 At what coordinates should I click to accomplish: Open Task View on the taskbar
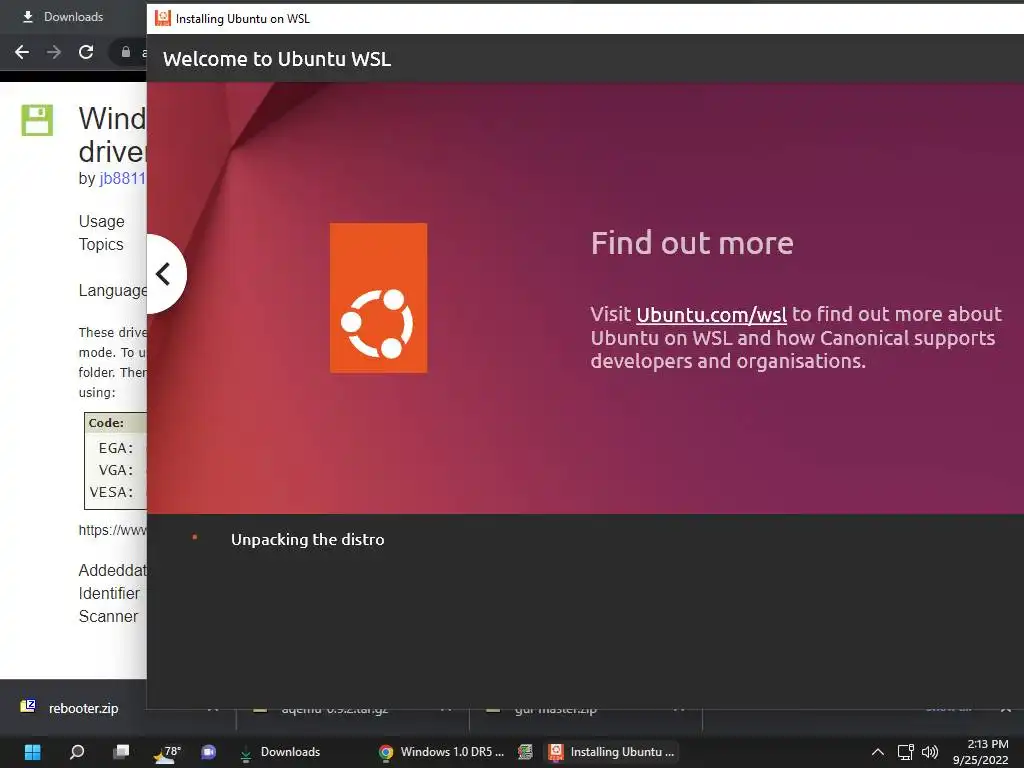click(x=121, y=752)
